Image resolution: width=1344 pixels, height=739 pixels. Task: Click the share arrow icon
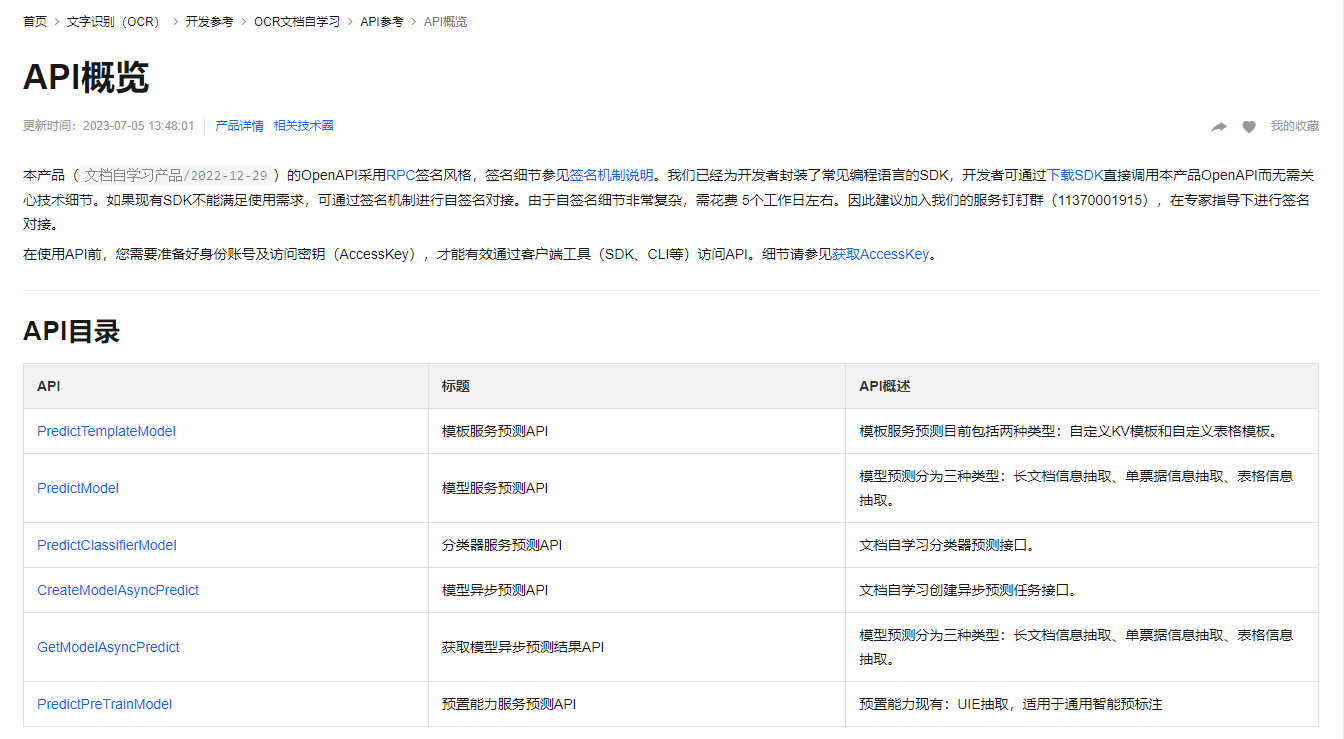(x=1219, y=127)
